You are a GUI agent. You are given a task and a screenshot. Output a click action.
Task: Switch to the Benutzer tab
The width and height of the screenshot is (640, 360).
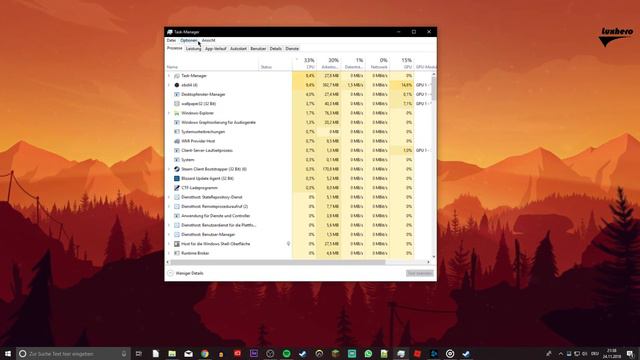coord(258,49)
